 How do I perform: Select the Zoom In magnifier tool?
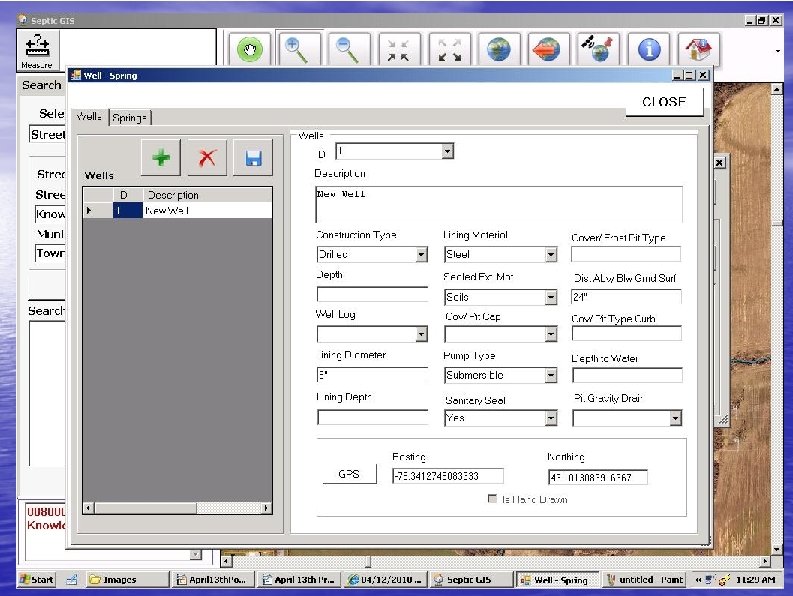click(x=298, y=50)
